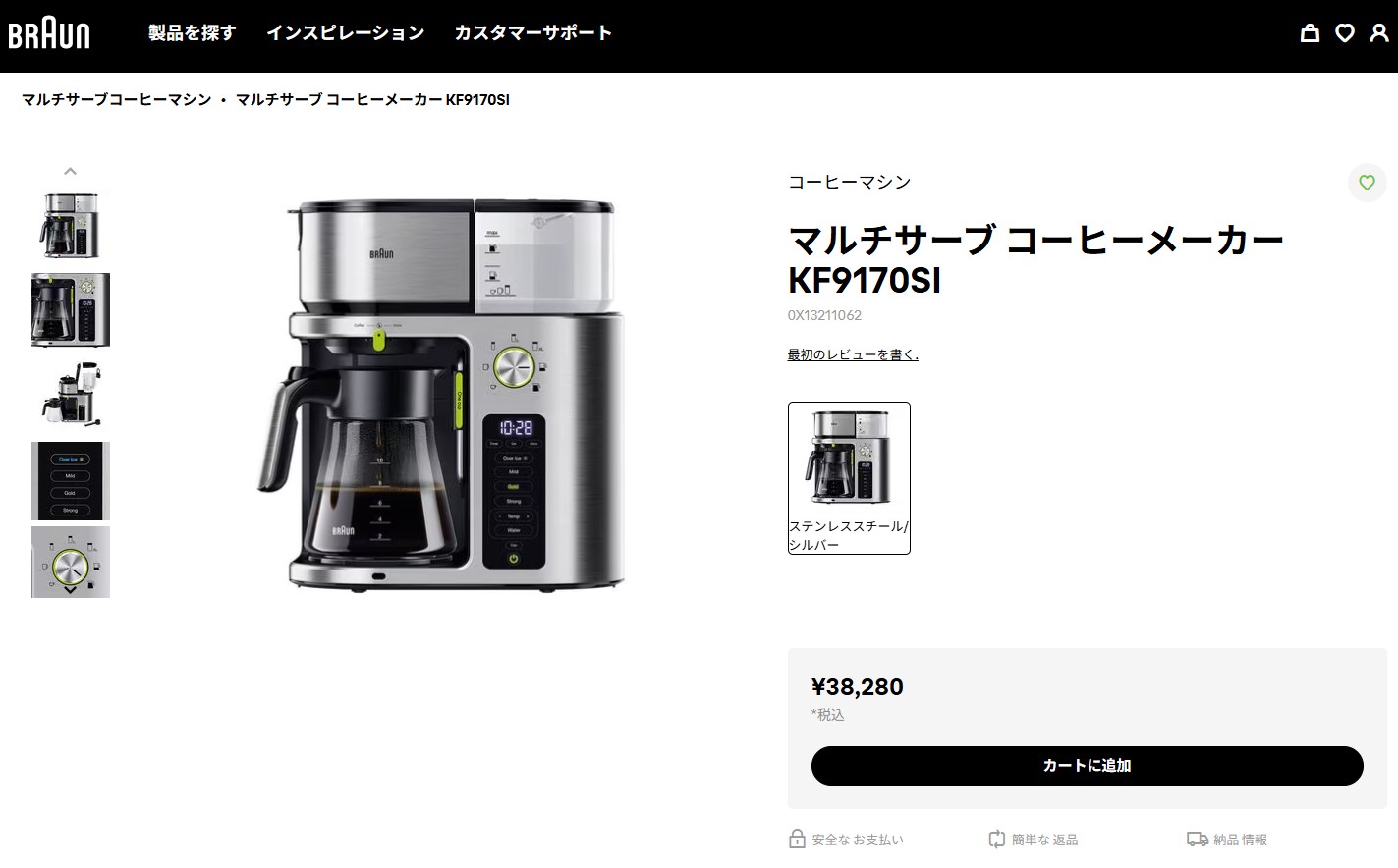Click the delivery truck icon
This screenshot has height=868, width=1398.
[1198, 840]
